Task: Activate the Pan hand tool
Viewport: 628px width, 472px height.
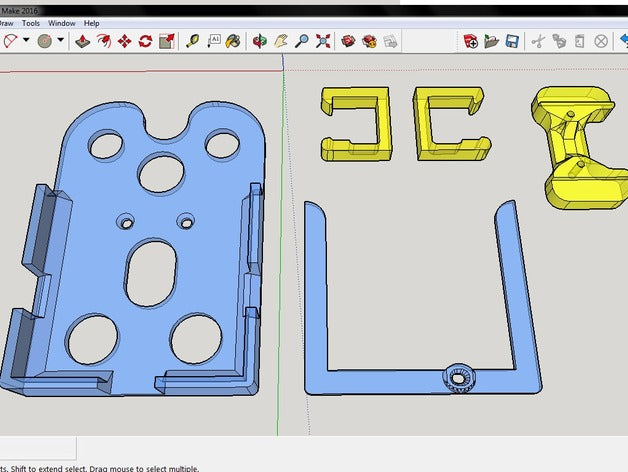Action: coord(281,41)
